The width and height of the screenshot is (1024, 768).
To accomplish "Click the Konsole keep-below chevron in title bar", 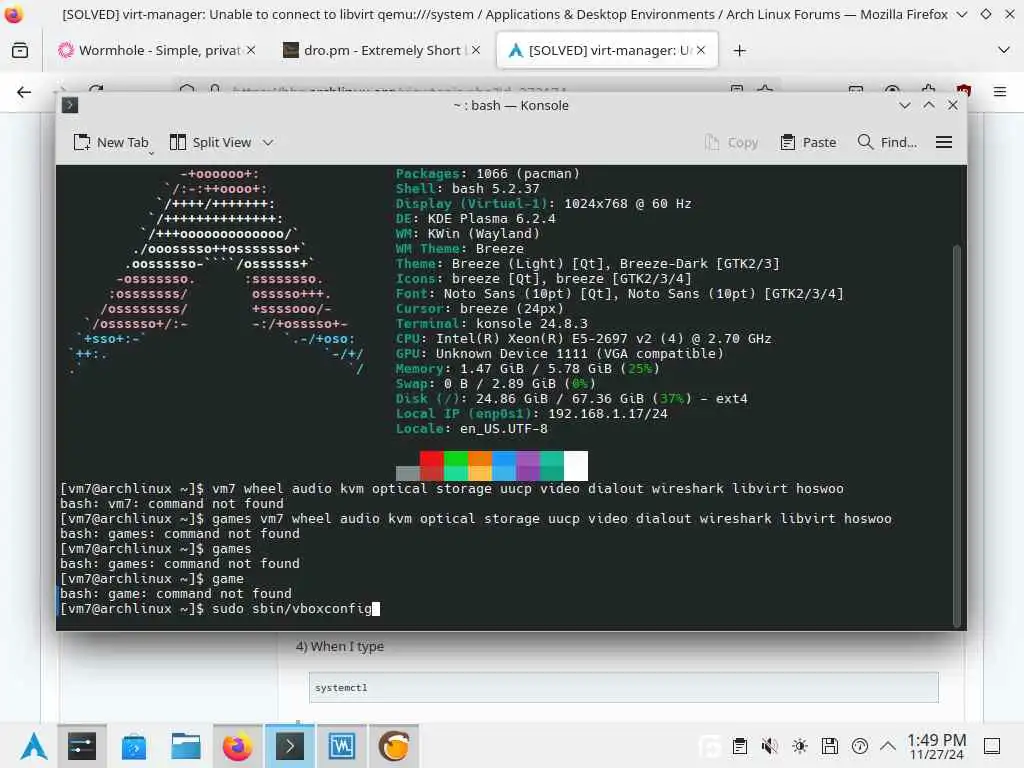I will (904, 105).
